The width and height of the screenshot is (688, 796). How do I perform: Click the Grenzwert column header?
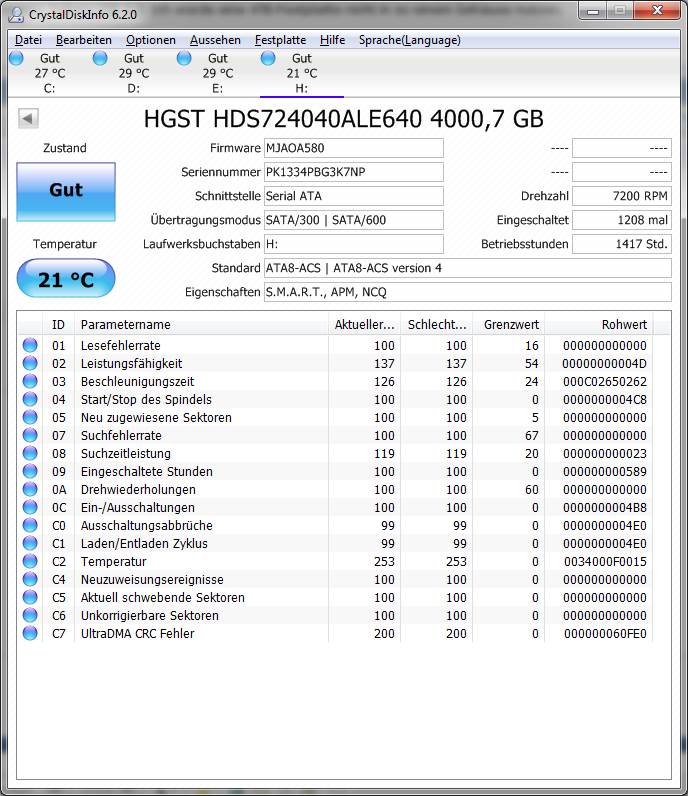(x=509, y=324)
